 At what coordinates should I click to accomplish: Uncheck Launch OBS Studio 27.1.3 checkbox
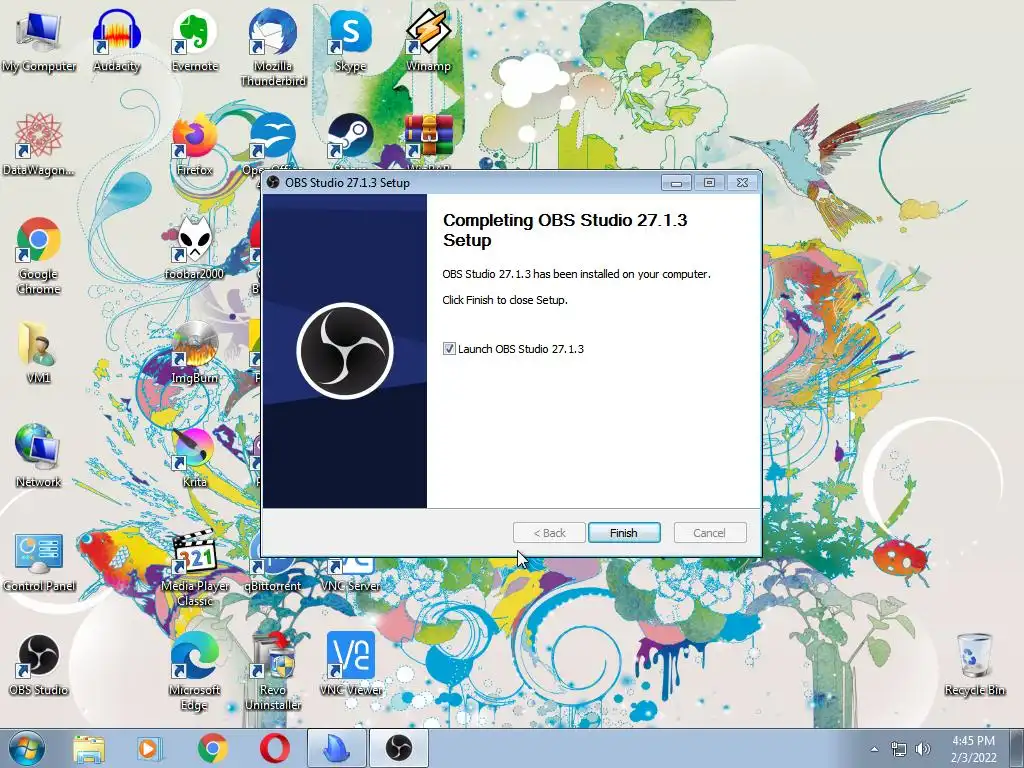point(449,349)
